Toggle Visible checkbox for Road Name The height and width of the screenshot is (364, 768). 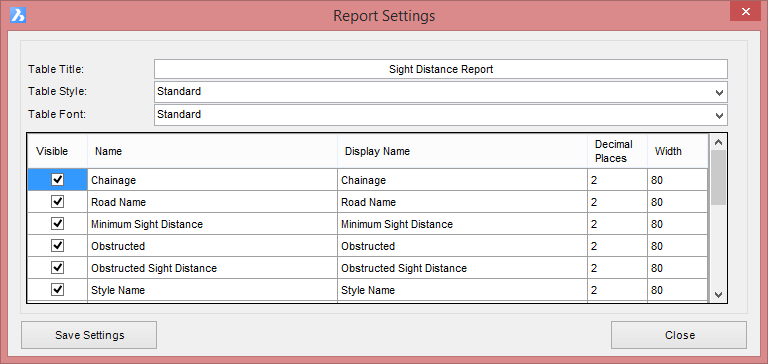pos(58,202)
